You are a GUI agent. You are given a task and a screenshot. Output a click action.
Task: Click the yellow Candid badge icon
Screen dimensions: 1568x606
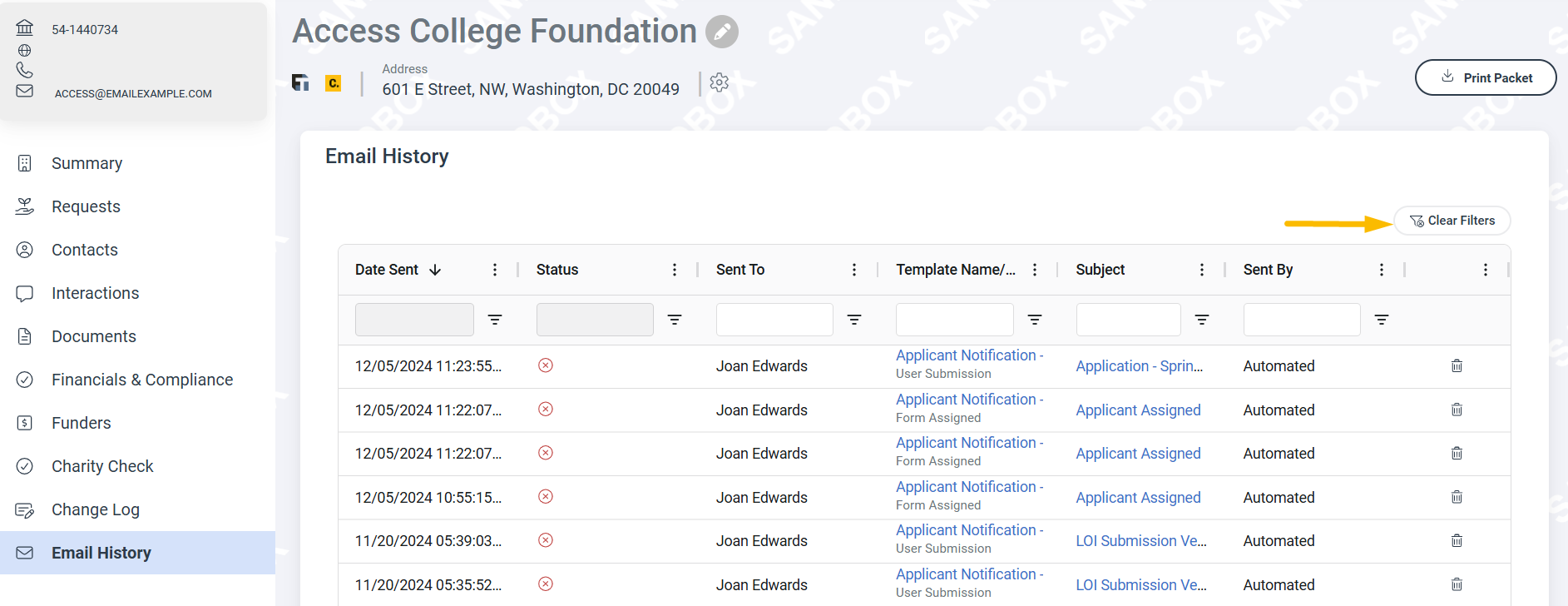click(x=333, y=82)
